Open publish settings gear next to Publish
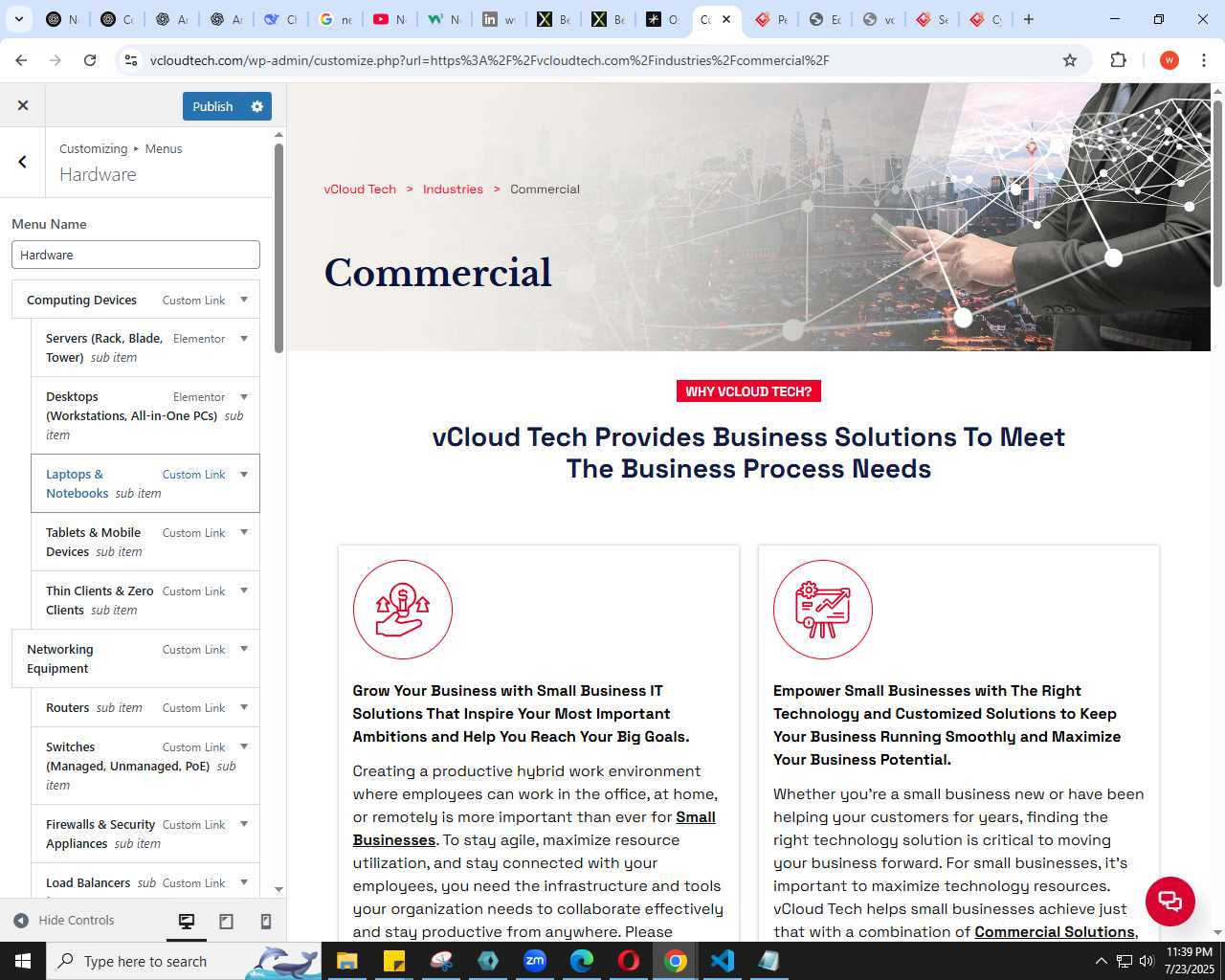This screenshot has width=1225, height=980. (256, 106)
